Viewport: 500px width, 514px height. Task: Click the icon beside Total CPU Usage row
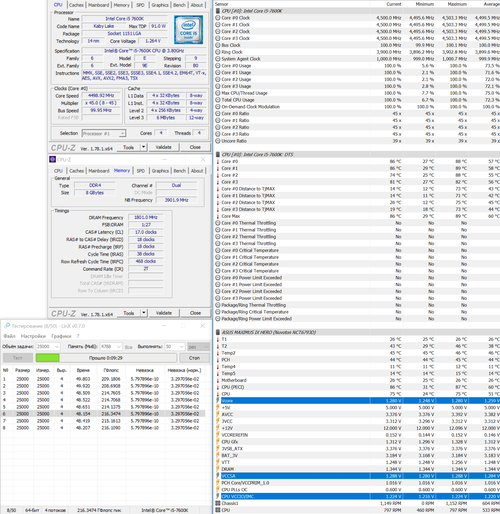pyautogui.click(x=218, y=100)
